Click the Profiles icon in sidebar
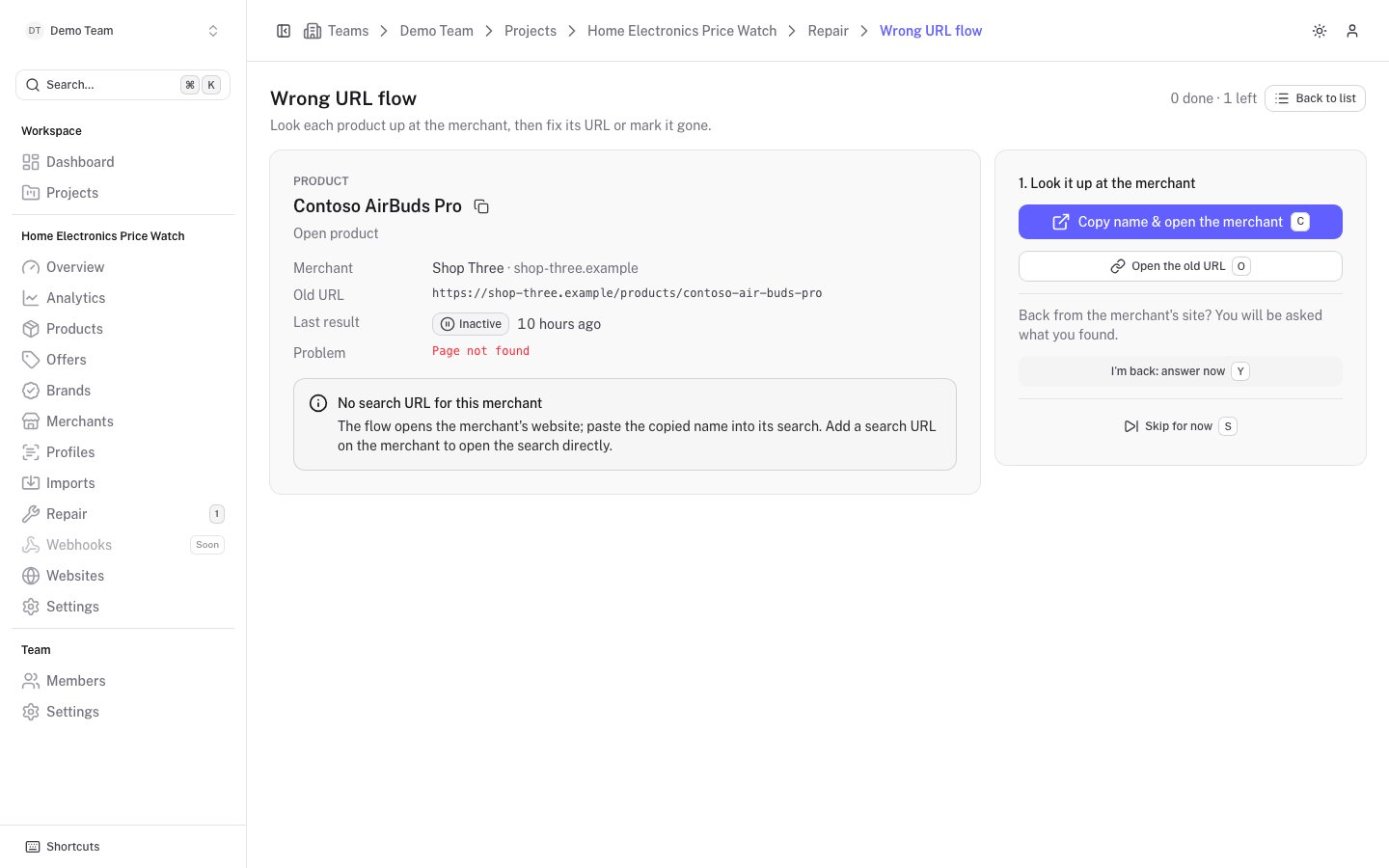The width and height of the screenshot is (1389, 868). coord(31,452)
